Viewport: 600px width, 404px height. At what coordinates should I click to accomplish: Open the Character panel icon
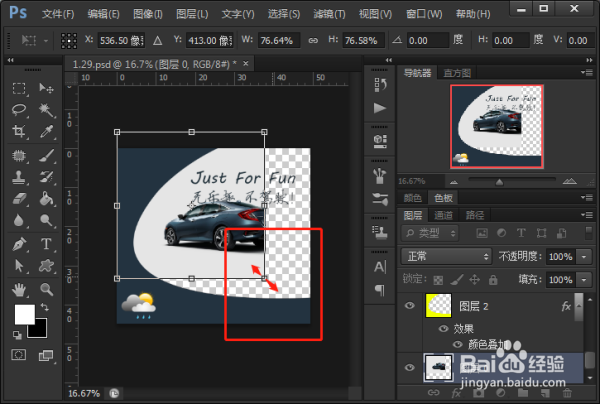coord(380,267)
